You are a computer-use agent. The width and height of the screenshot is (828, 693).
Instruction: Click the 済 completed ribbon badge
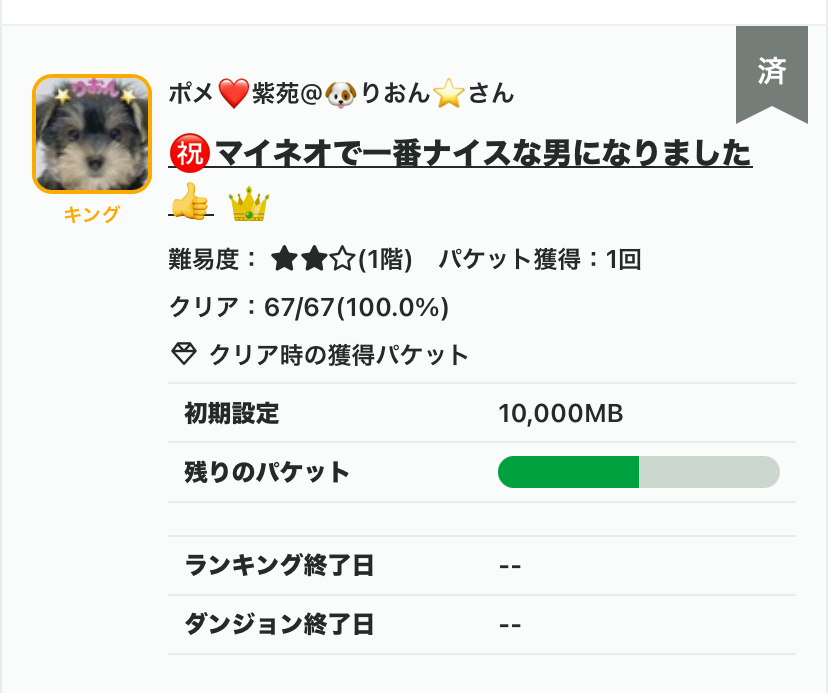[x=771, y=73]
